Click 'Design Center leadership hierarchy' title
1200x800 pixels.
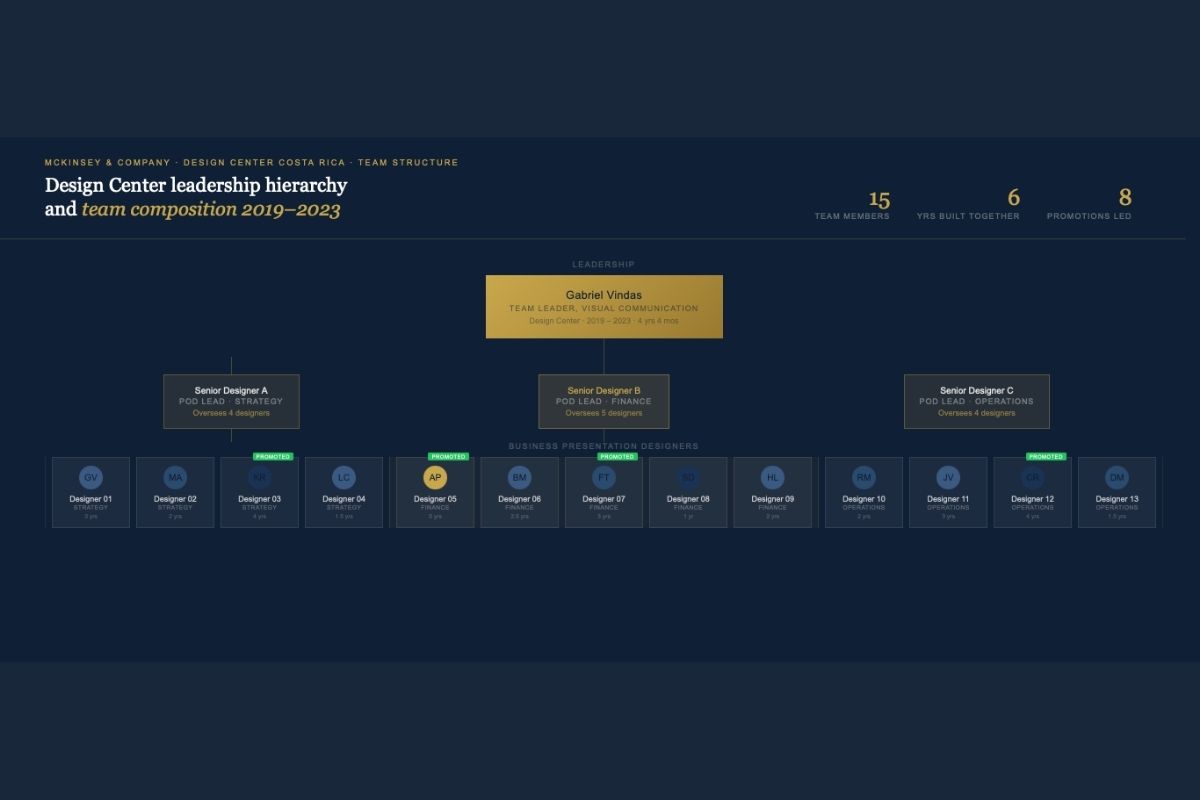[x=196, y=185]
